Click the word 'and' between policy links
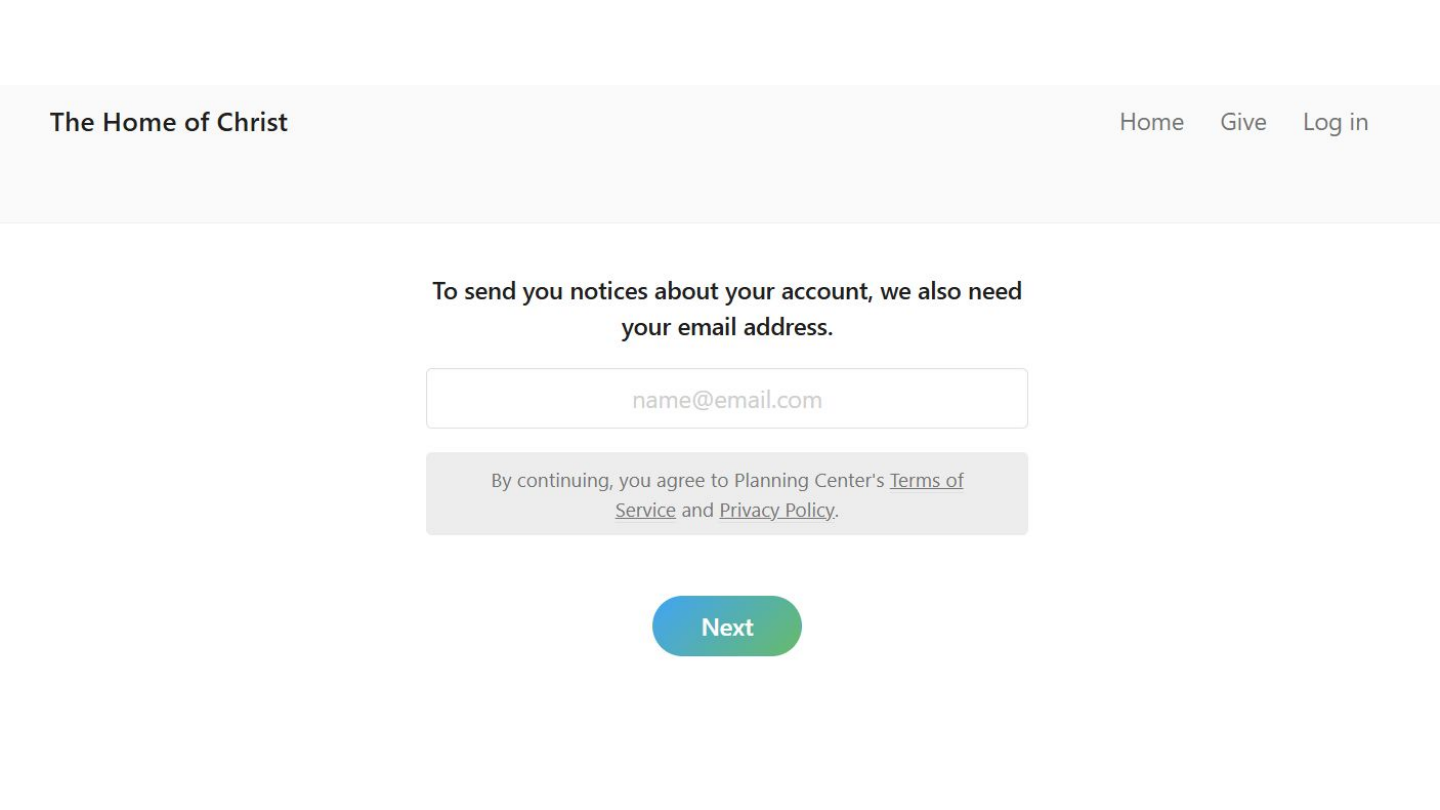This screenshot has width=1440, height=810. pos(698,510)
